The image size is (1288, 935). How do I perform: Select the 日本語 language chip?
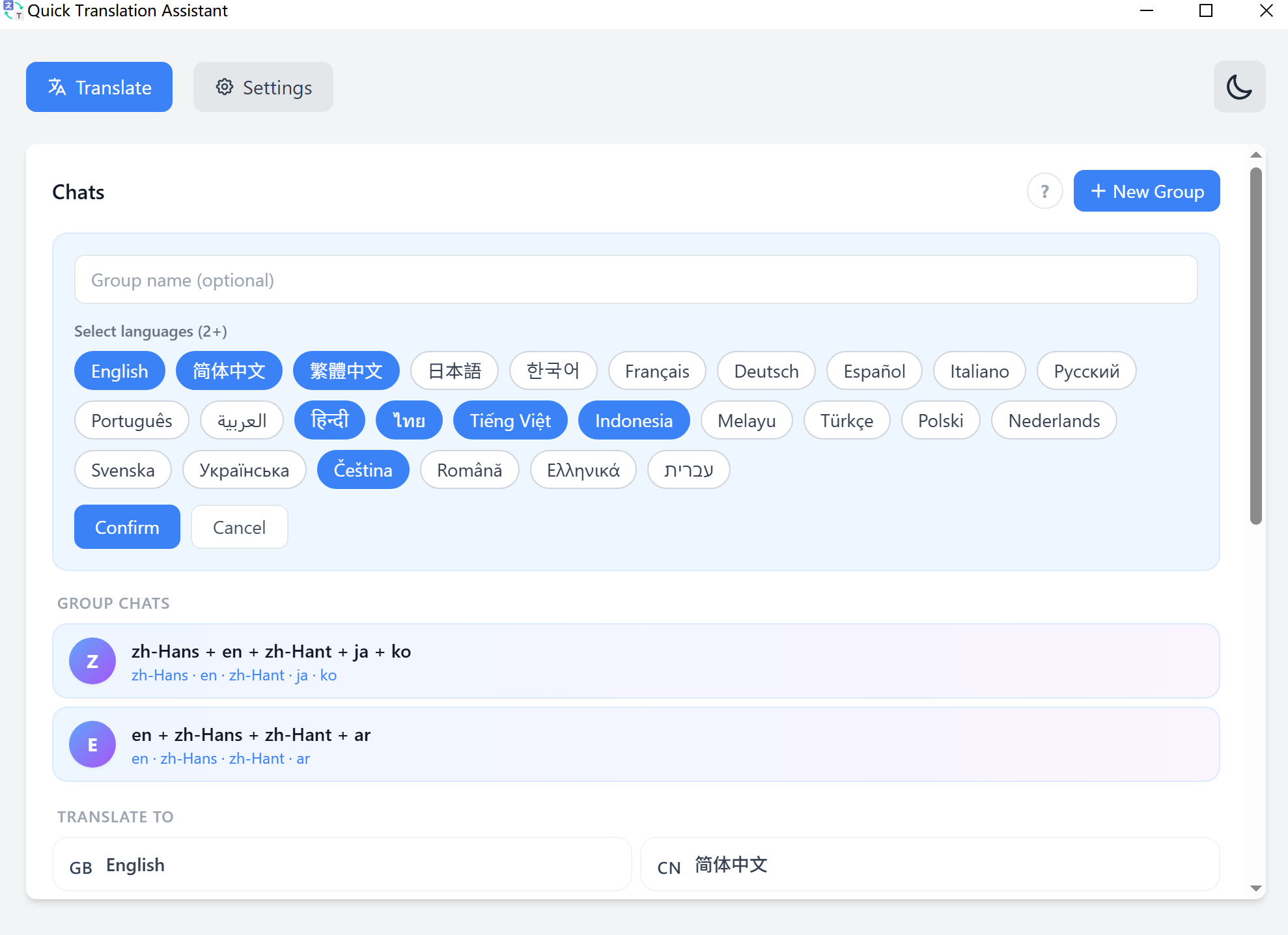pos(454,370)
